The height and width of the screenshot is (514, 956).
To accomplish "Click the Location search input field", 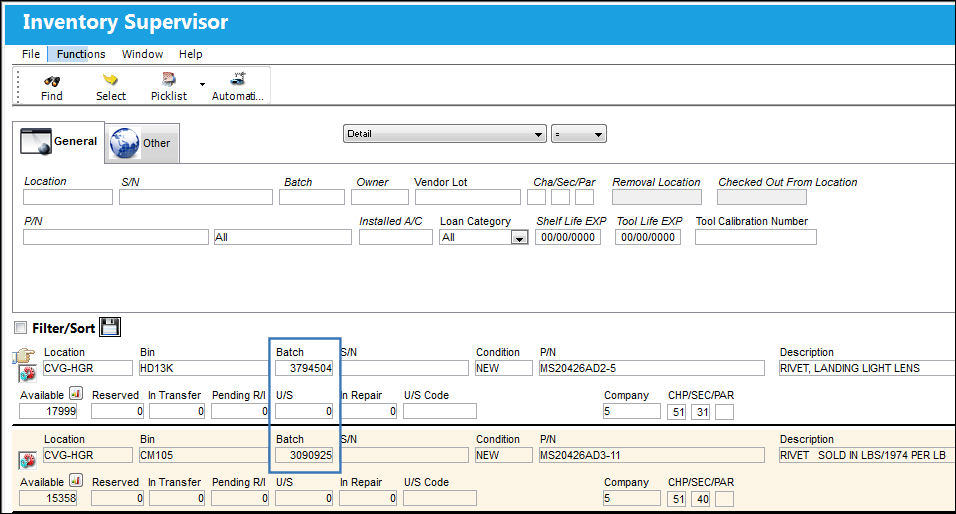I will [68, 197].
